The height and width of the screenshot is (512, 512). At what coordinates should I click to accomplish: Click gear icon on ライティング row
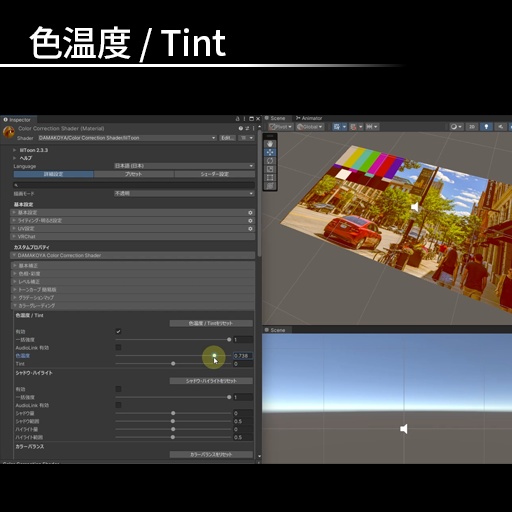coord(250,221)
